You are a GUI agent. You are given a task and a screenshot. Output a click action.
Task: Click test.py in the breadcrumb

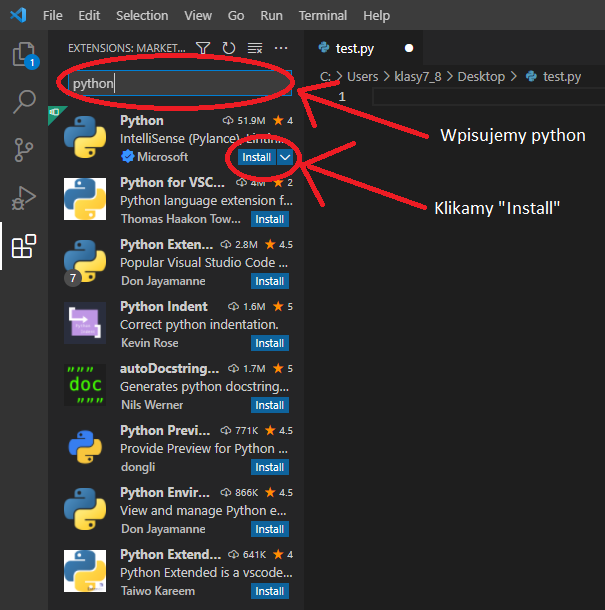point(562,76)
